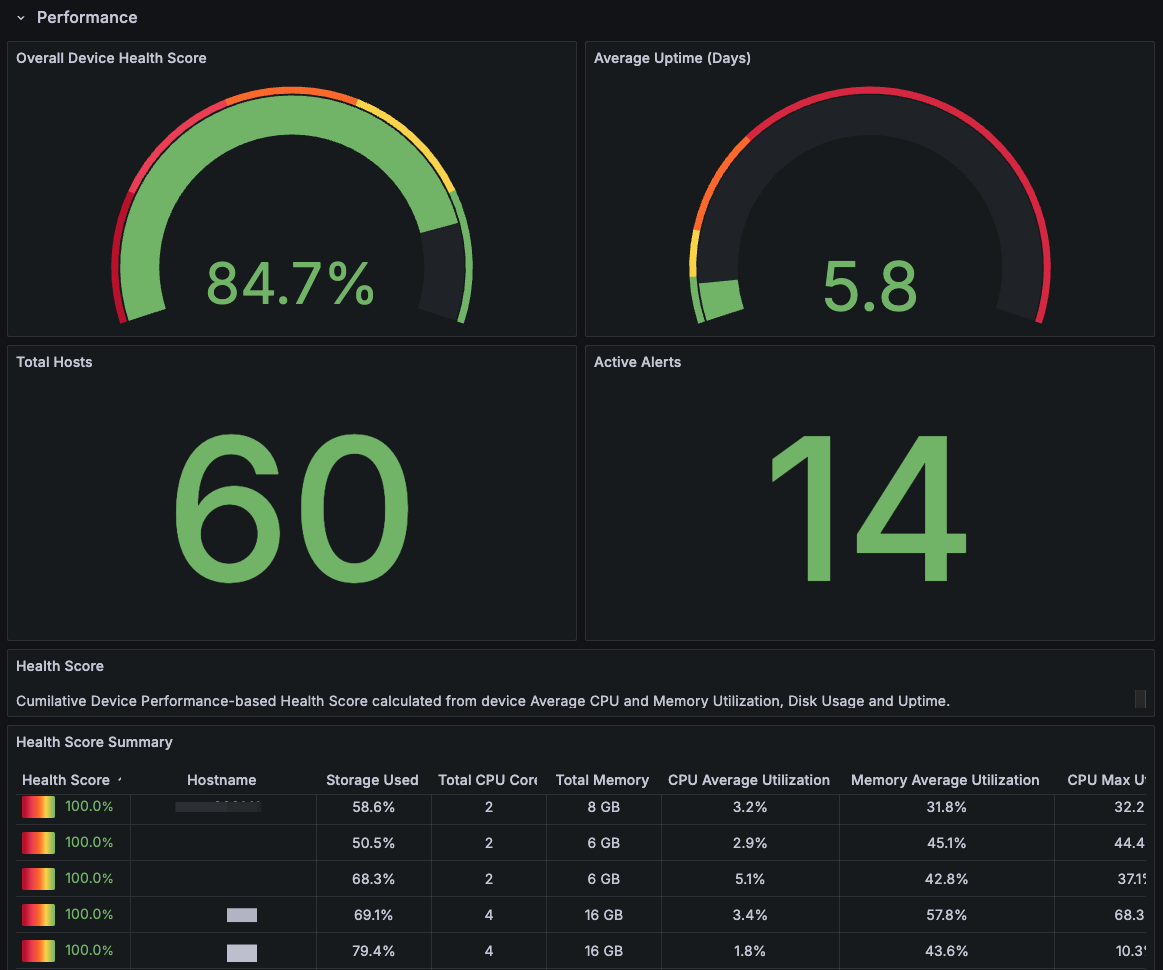Viewport: 1163px width, 970px height.
Task: Select the 60 total hosts number
Action: pos(291,508)
